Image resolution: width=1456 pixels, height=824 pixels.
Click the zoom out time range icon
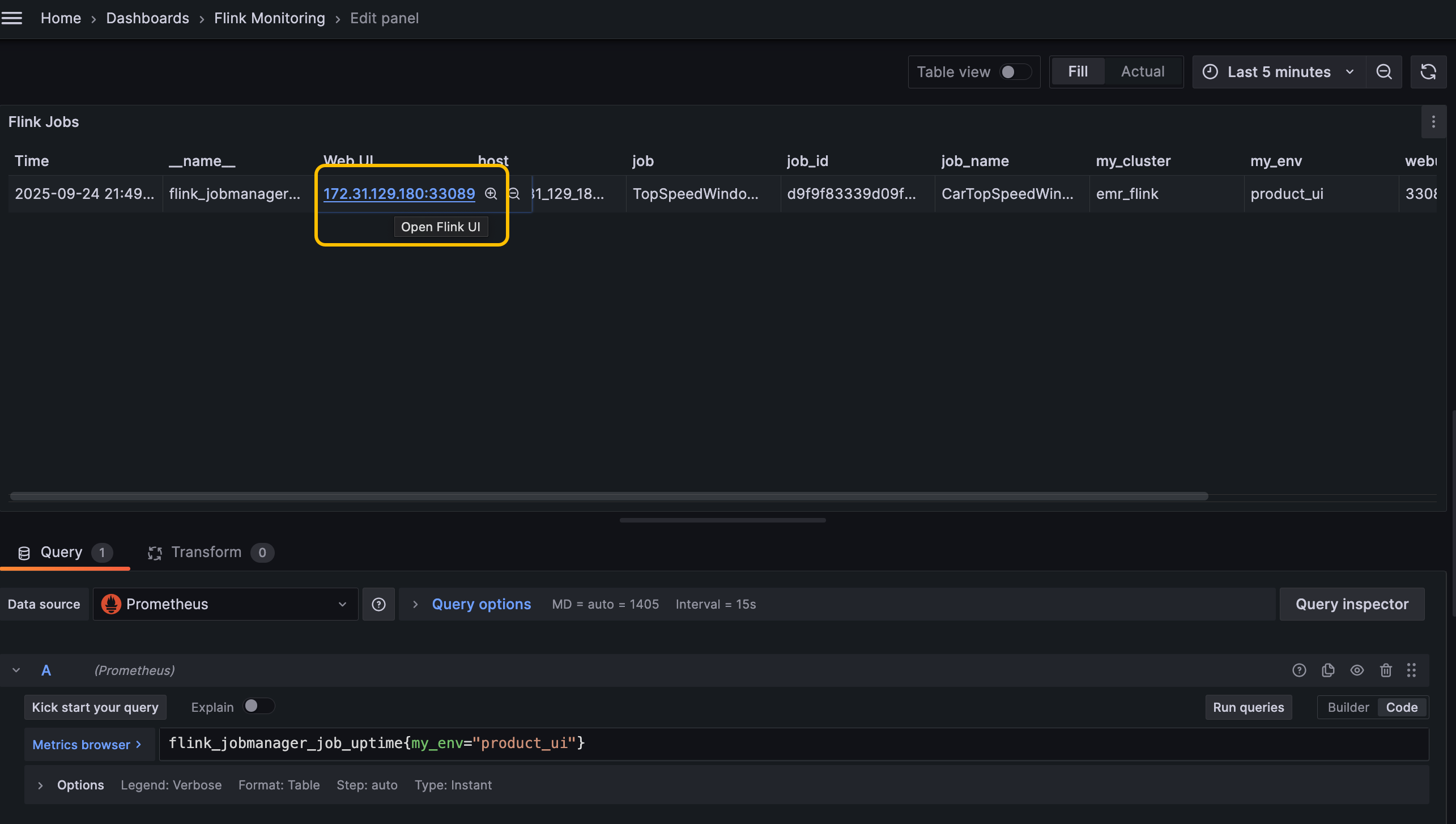(x=1383, y=72)
